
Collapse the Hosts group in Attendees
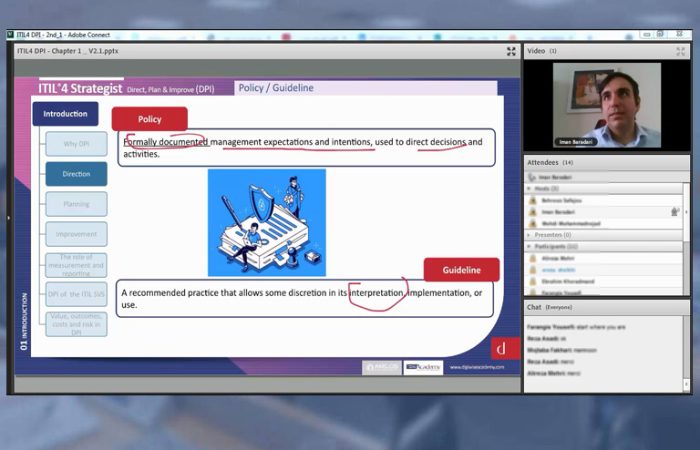point(529,189)
